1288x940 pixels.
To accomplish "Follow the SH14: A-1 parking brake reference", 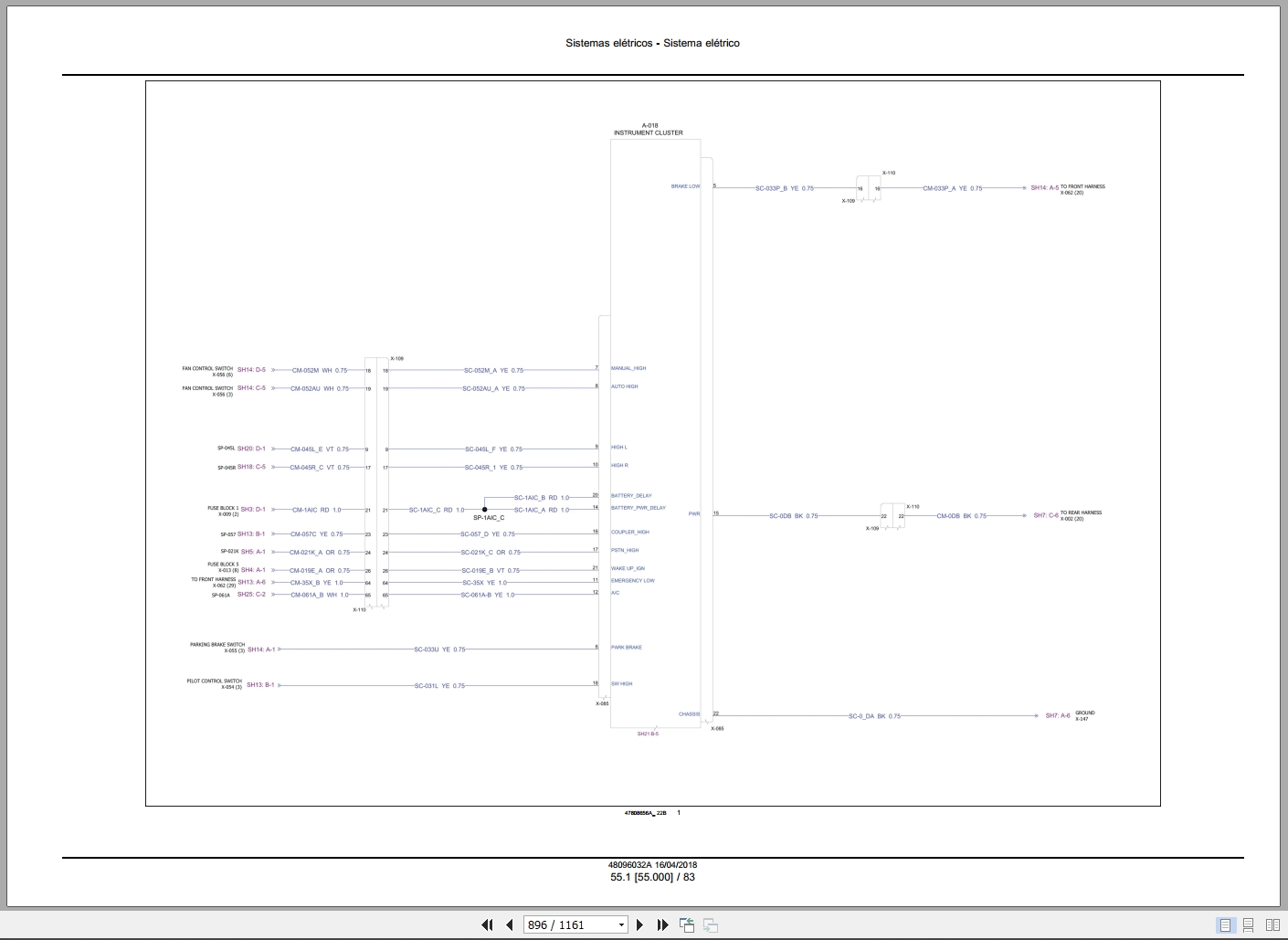I will pyautogui.click(x=261, y=650).
